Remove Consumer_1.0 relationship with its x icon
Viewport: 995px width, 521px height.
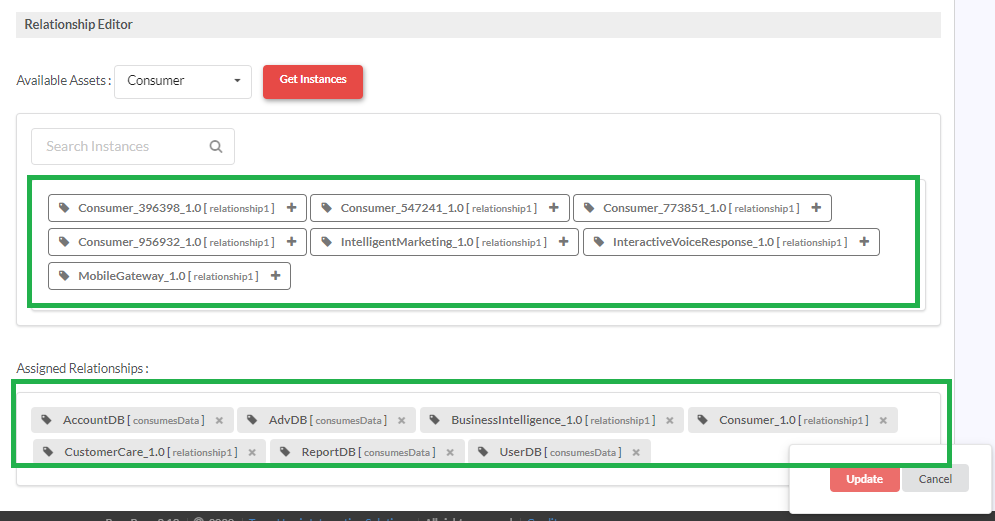click(883, 420)
